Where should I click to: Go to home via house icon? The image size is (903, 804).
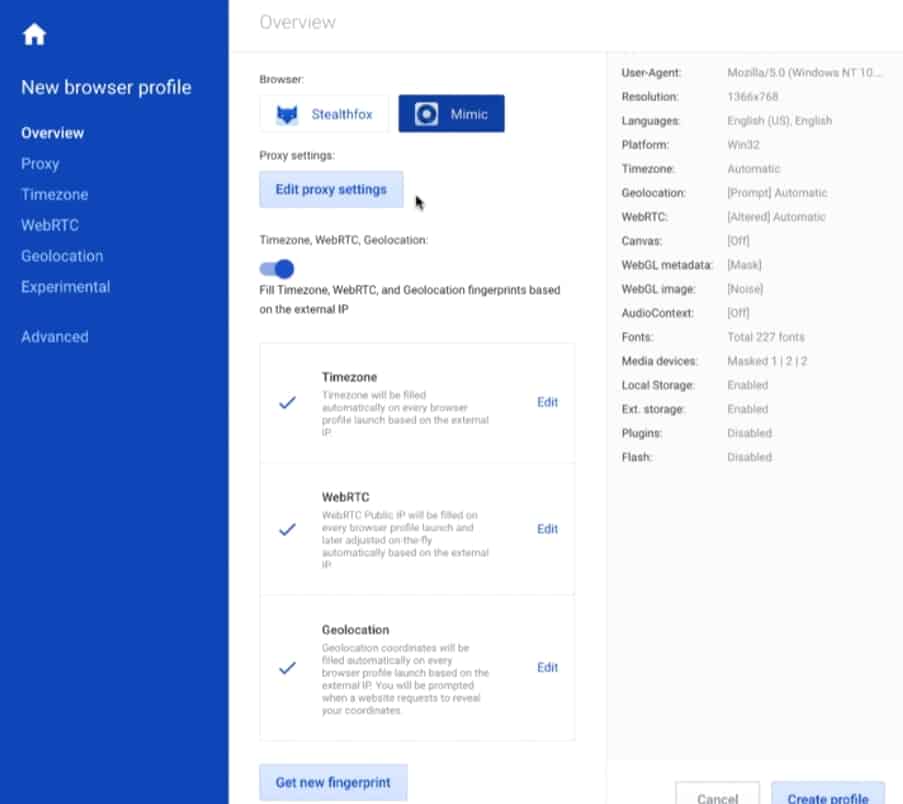coord(34,34)
